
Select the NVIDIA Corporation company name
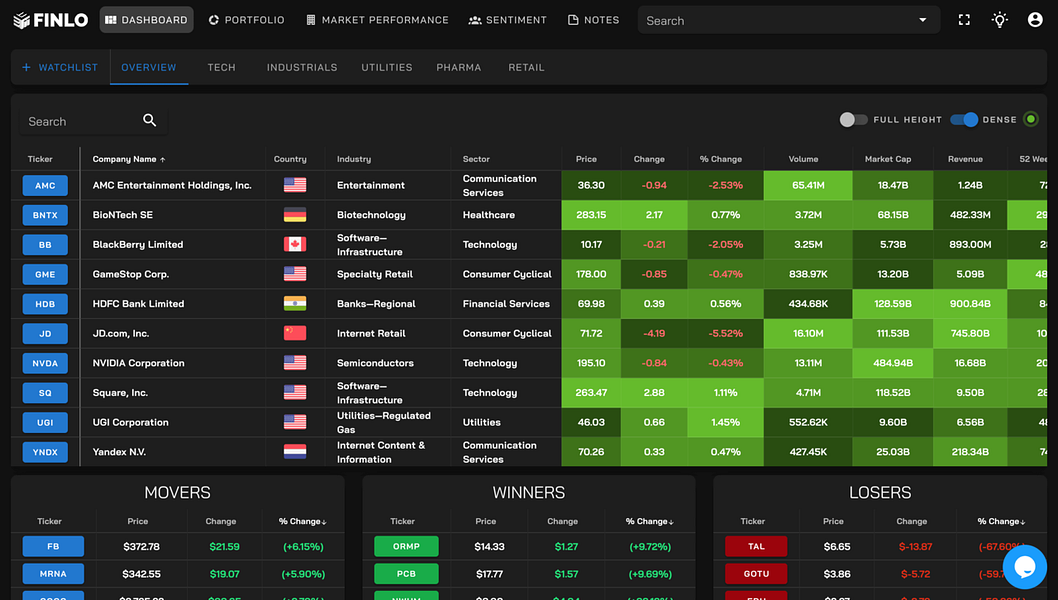(138, 363)
